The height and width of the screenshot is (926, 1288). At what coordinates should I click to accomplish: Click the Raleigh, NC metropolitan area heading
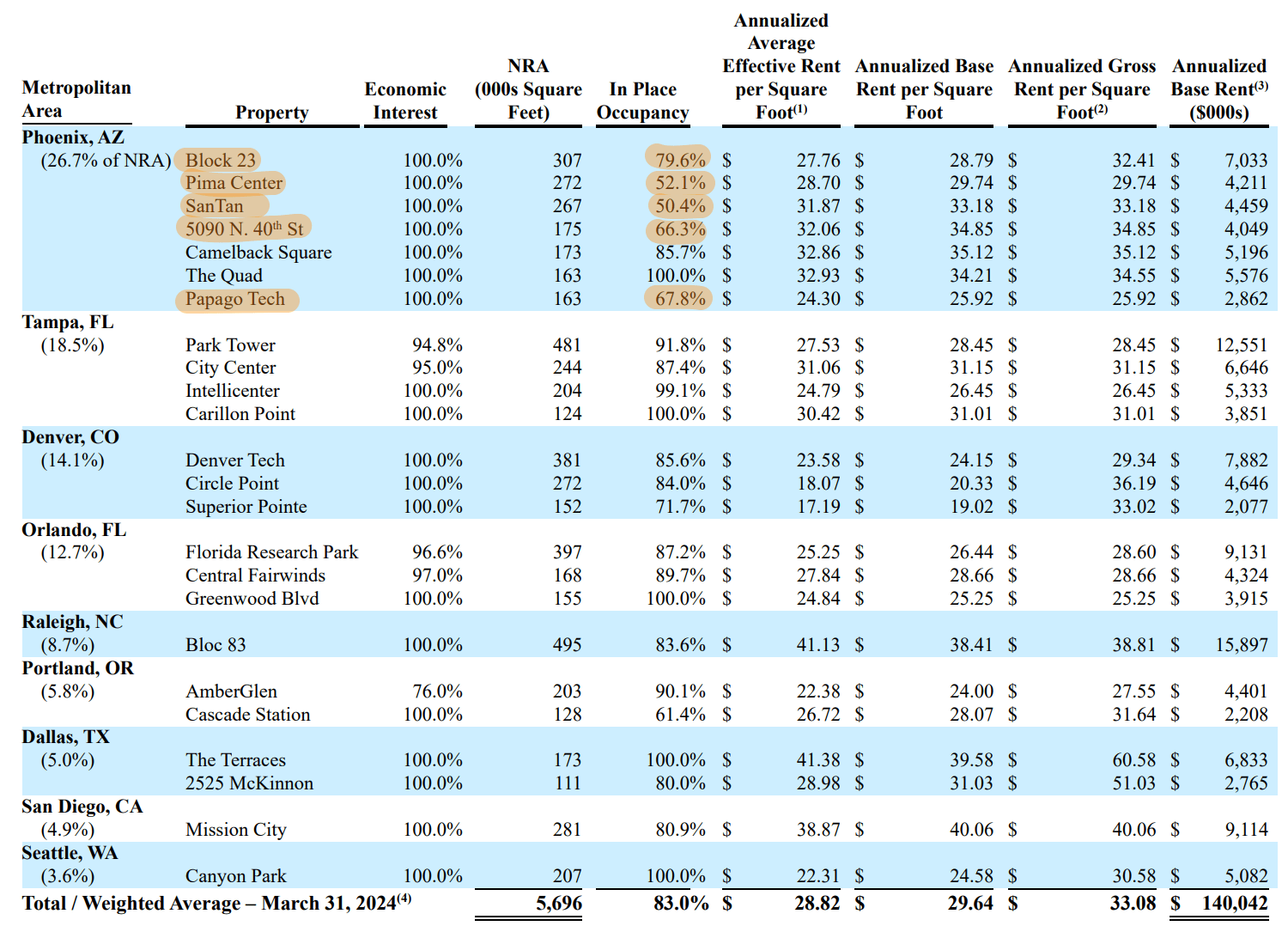coord(72,622)
